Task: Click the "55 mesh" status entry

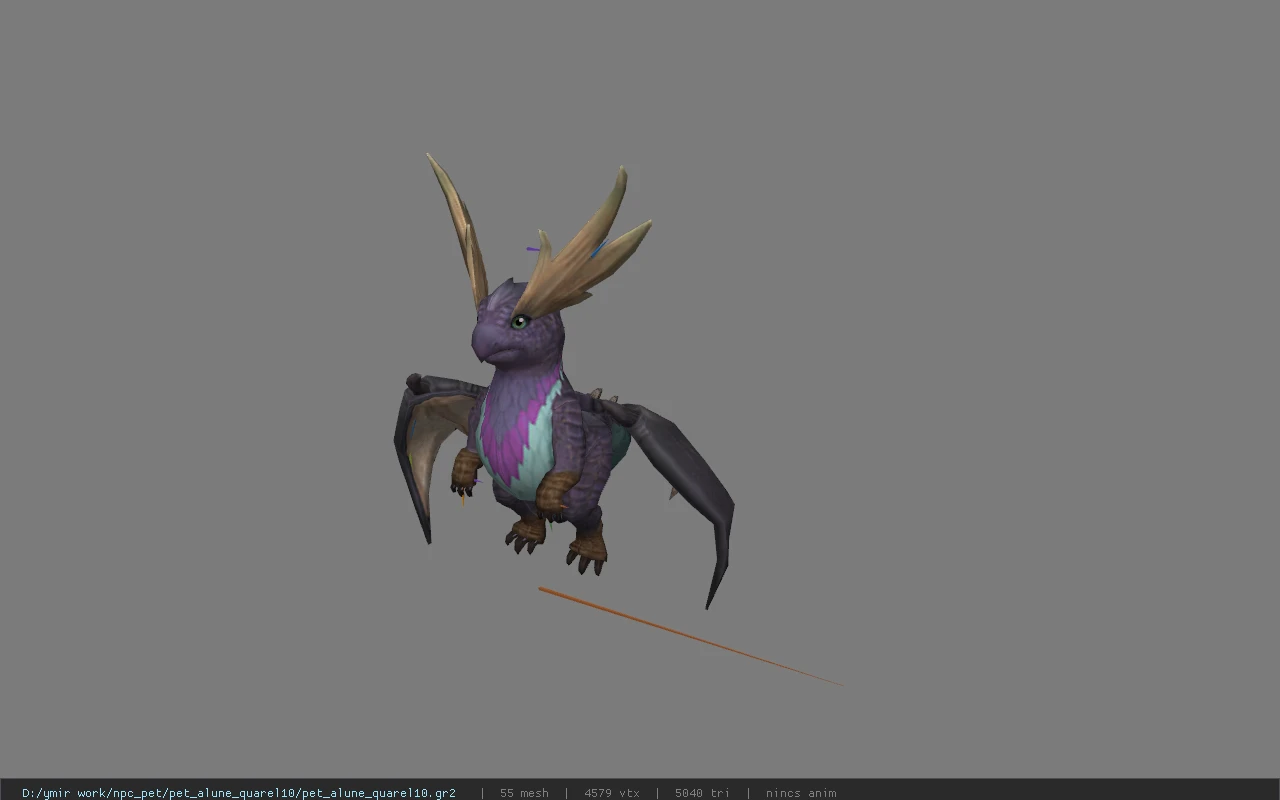Action: point(524,793)
